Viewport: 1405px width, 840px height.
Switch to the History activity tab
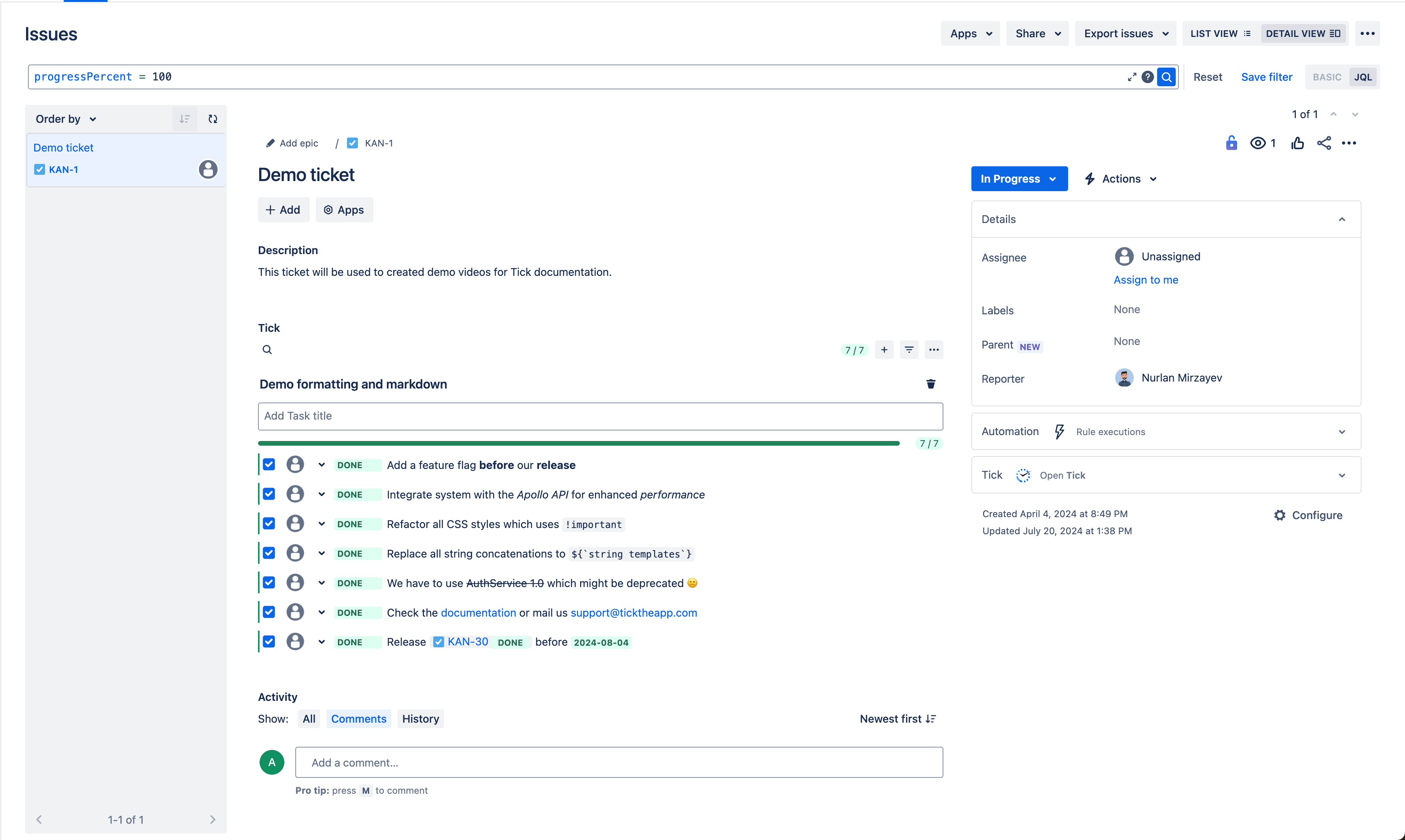(x=419, y=718)
